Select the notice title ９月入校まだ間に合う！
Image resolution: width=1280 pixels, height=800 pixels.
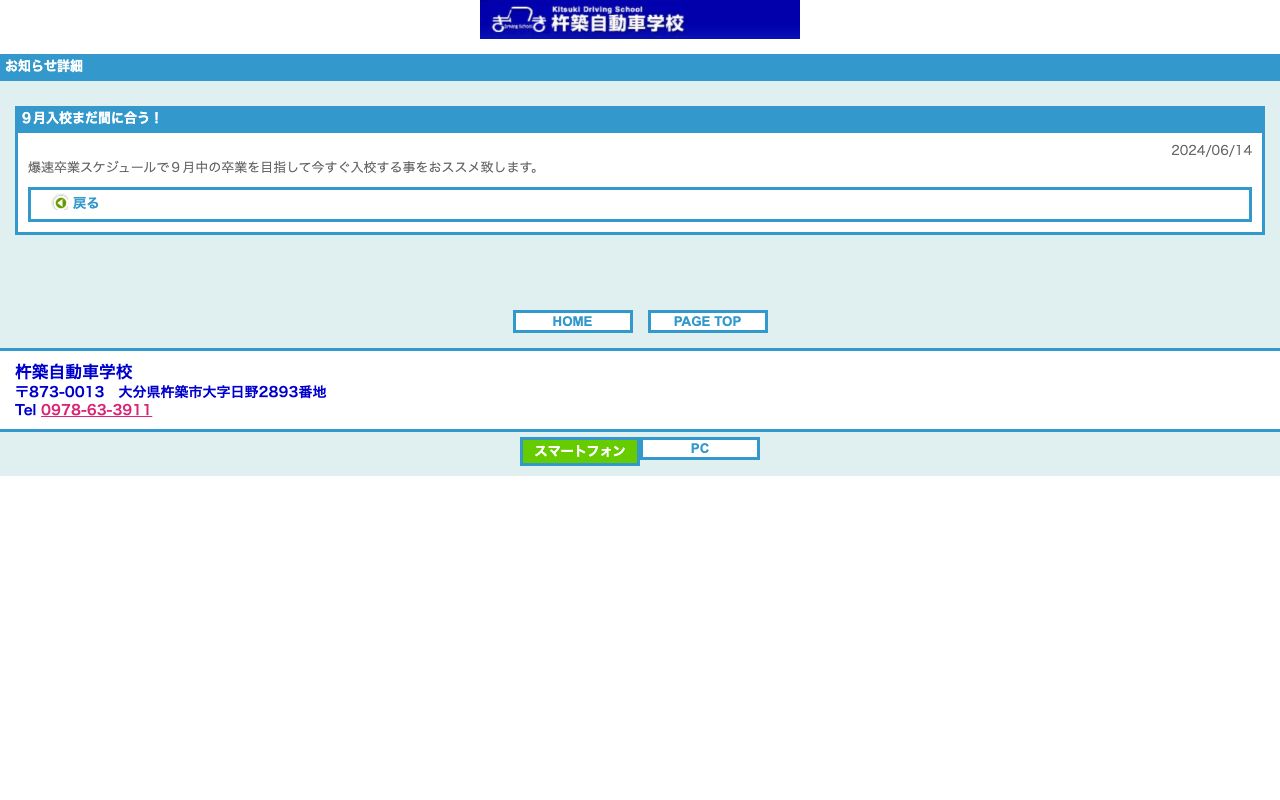click(91, 117)
